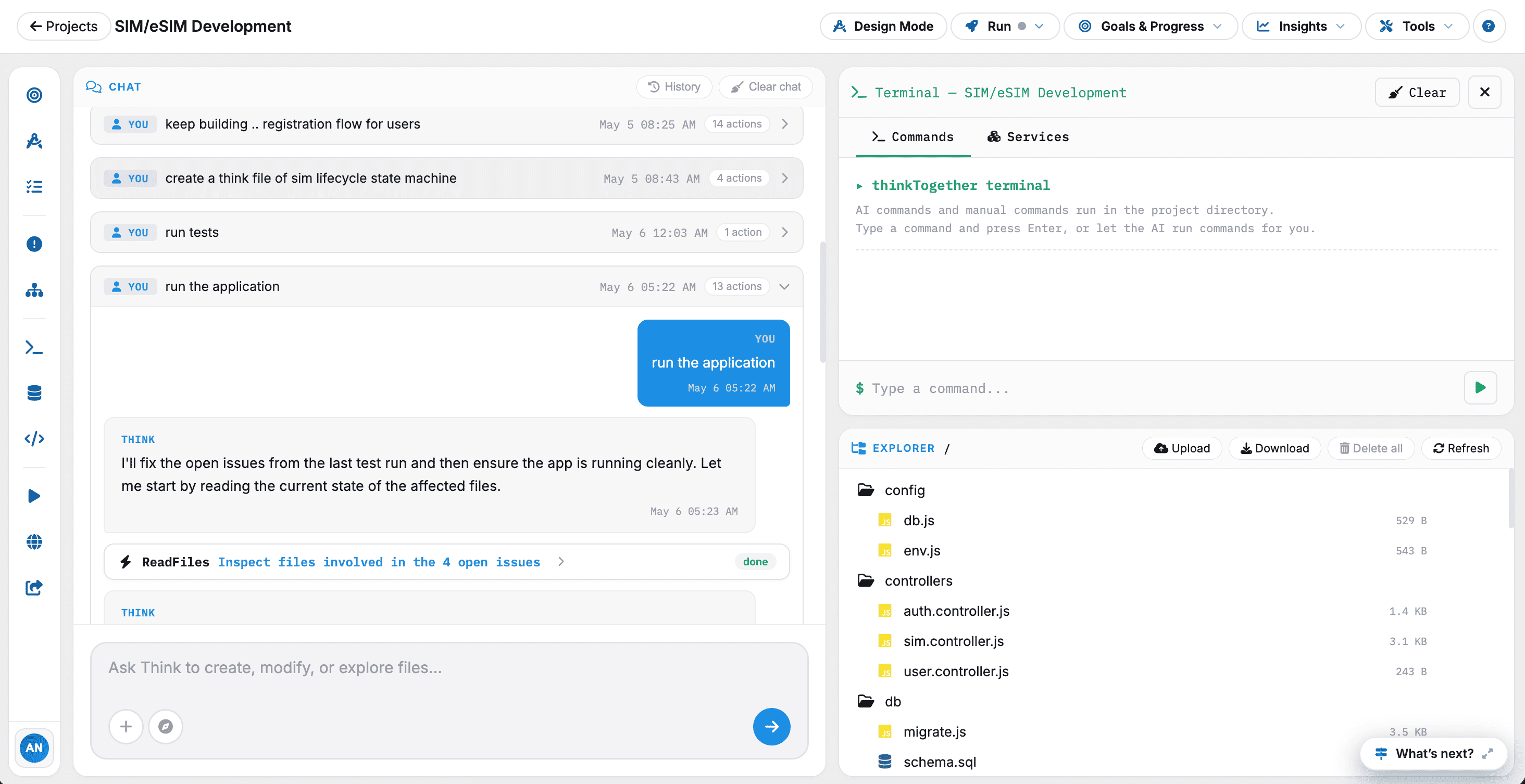Open the sitemap hierarchy icon in sidebar
The height and width of the screenshot is (784, 1525).
34,290
